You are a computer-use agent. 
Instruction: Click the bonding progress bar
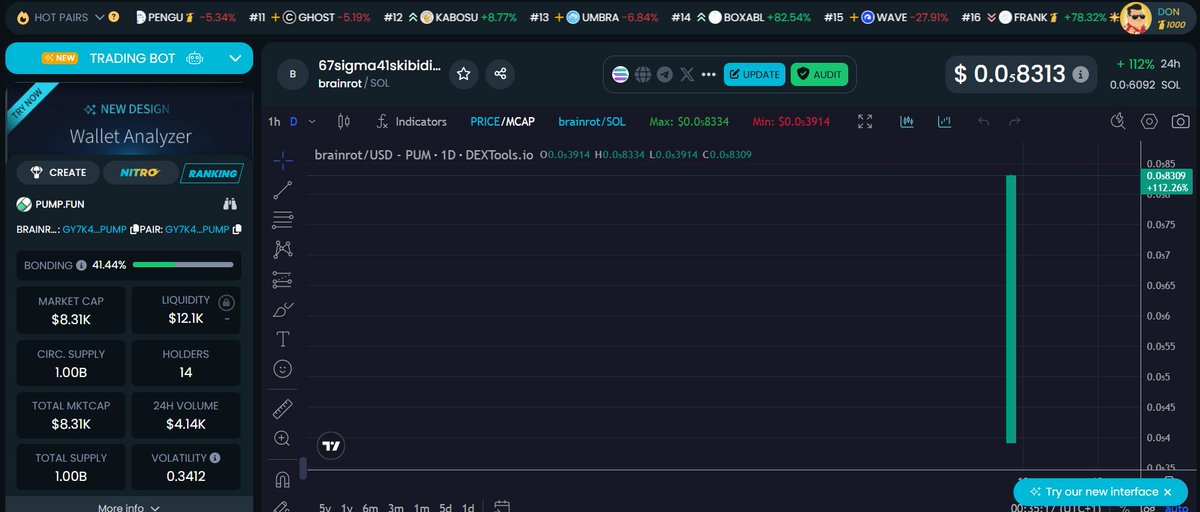[183, 265]
